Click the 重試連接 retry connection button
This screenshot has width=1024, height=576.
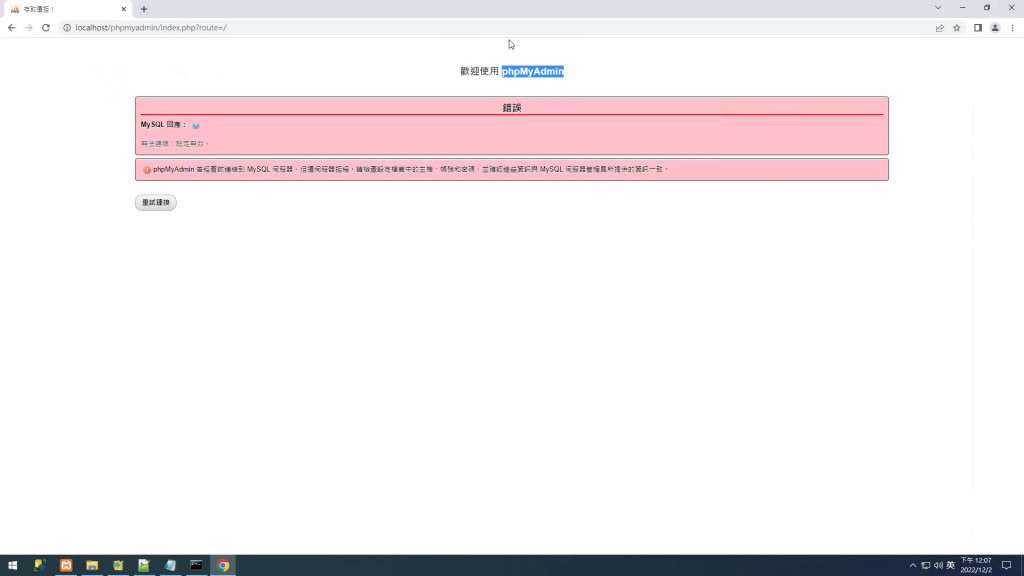click(x=155, y=202)
